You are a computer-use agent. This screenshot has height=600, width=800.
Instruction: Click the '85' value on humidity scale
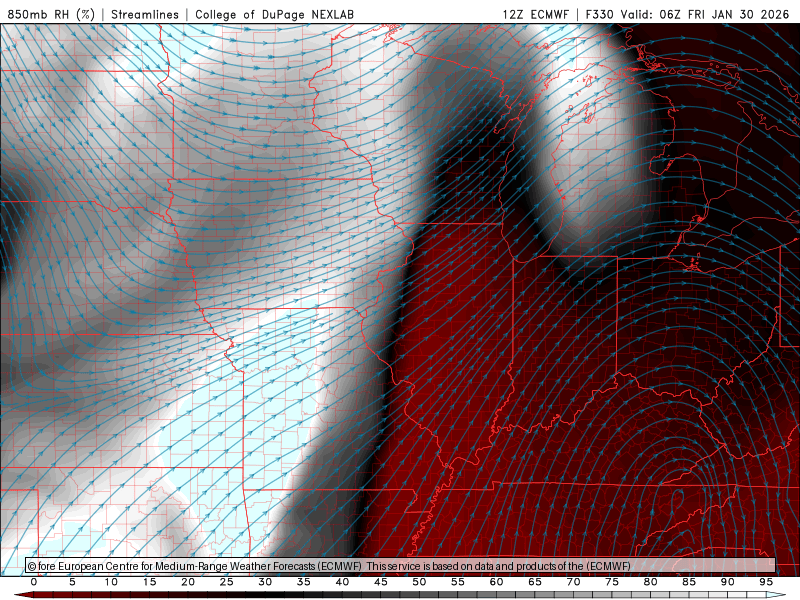click(x=689, y=582)
